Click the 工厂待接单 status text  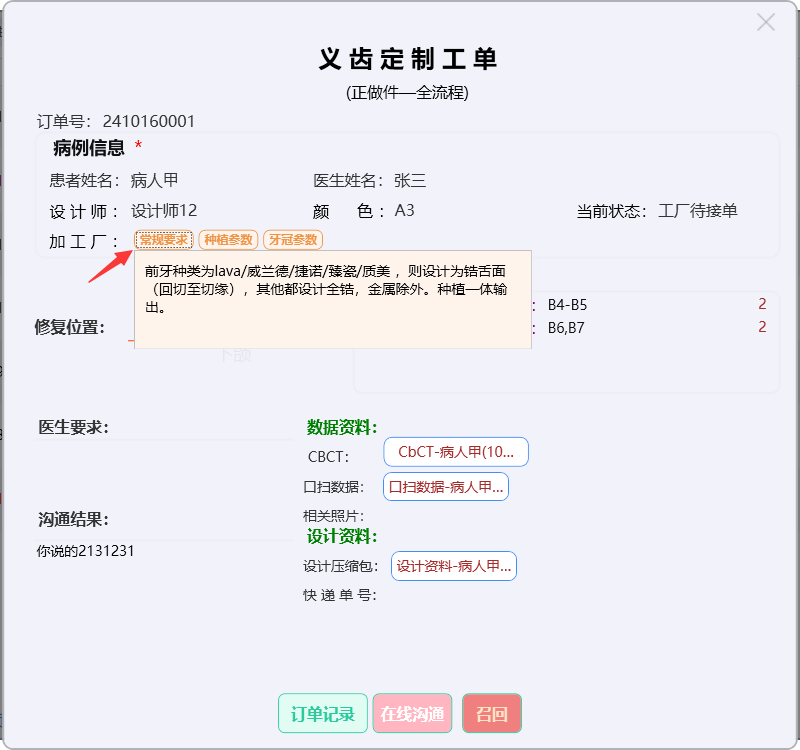pyautogui.click(x=698, y=211)
